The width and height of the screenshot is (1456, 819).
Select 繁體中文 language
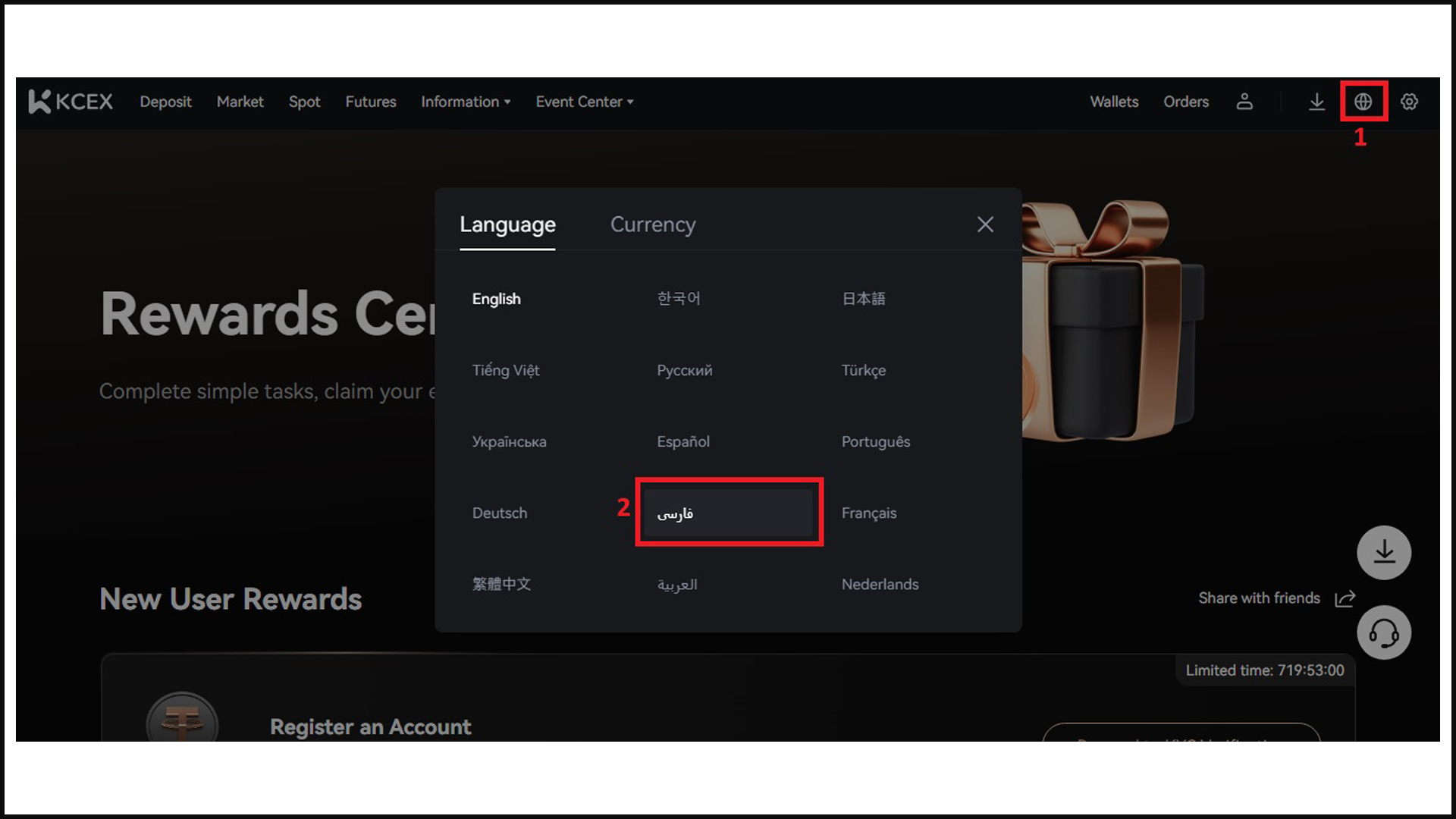pyautogui.click(x=501, y=584)
